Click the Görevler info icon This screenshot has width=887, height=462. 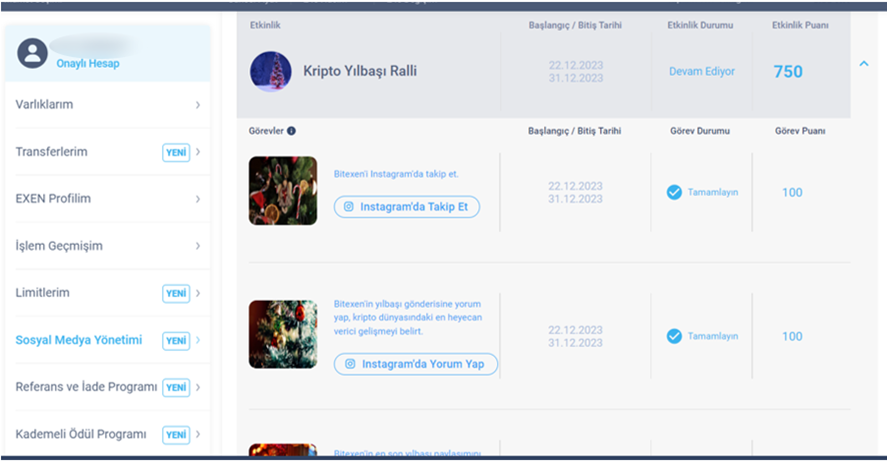(x=291, y=131)
